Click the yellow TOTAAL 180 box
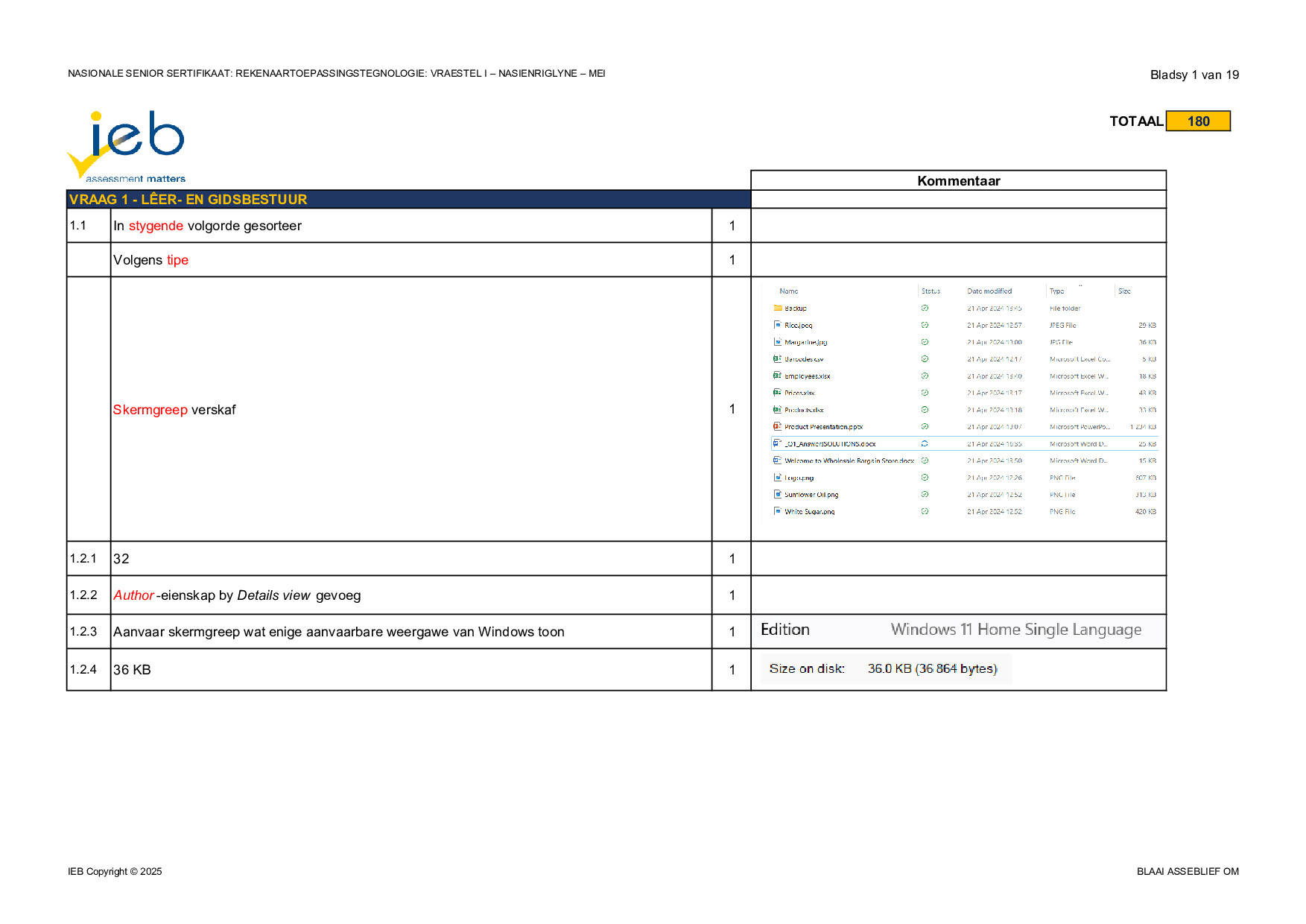Image resolution: width=1306 pixels, height=924 pixels. point(1198,121)
